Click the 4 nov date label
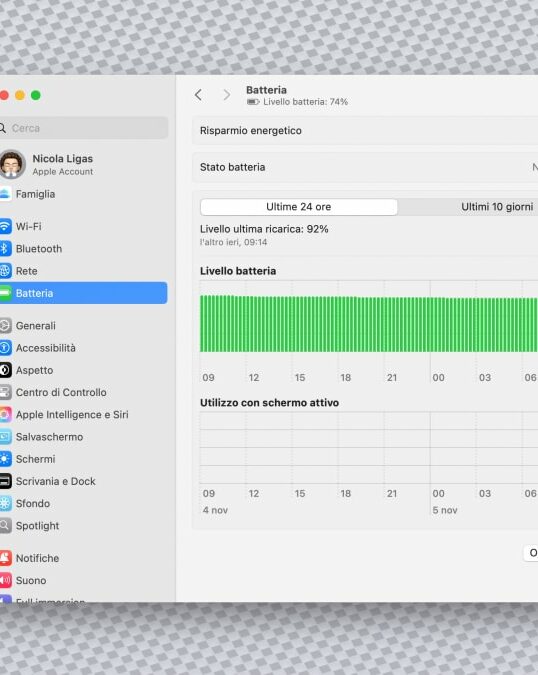The width and height of the screenshot is (538, 675). tap(215, 510)
